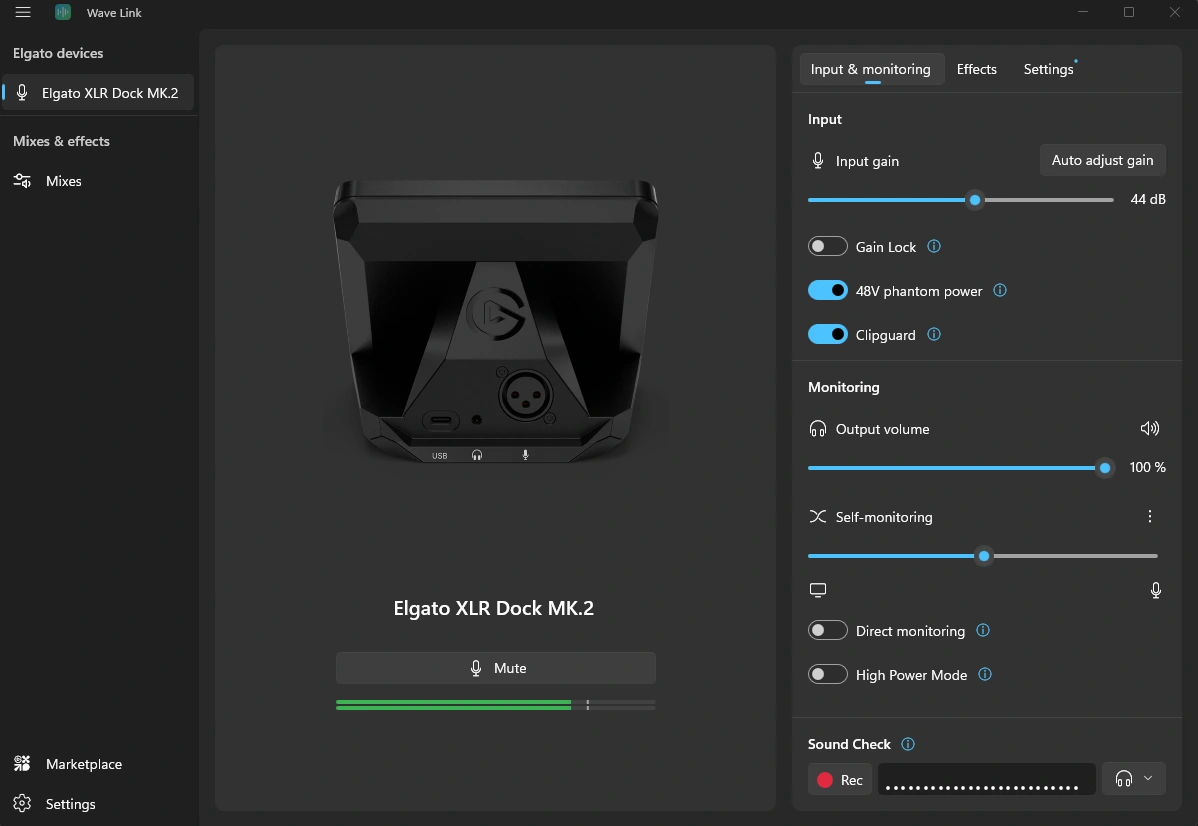Click the Sound Check info icon

(x=908, y=744)
